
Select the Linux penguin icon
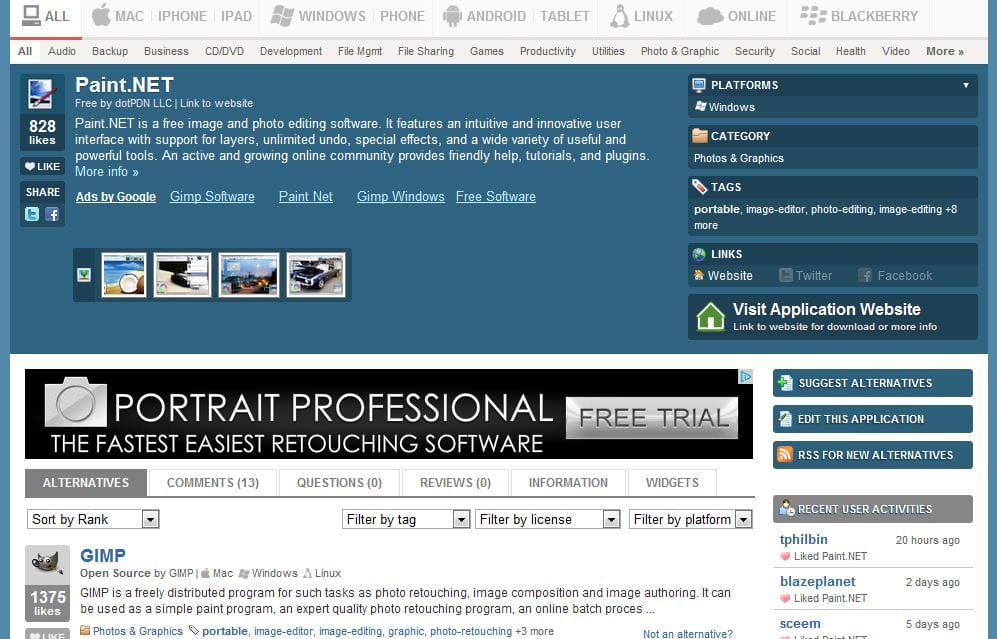click(x=619, y=16)
